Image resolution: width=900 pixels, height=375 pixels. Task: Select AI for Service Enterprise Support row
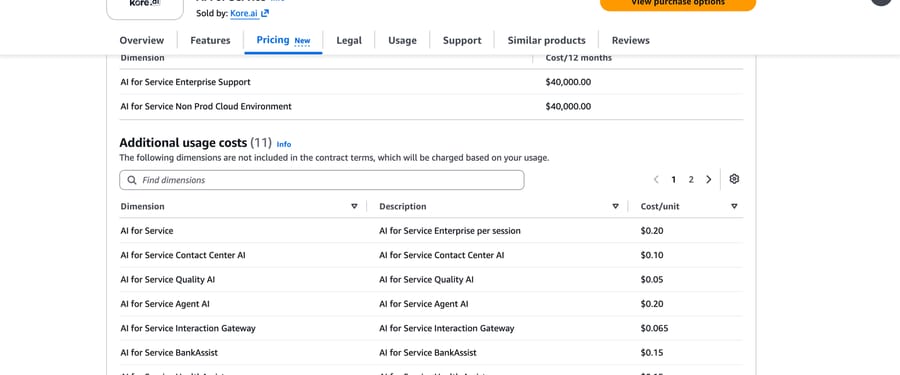(x=431, y=82)
